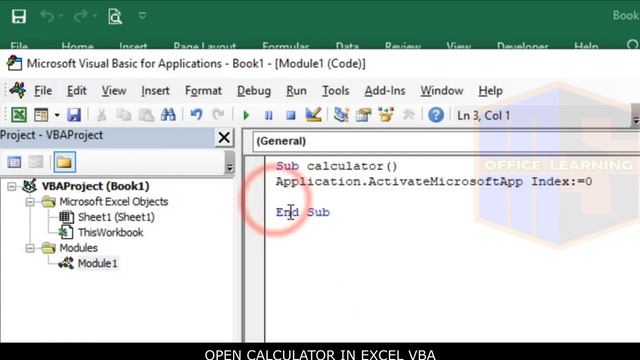
Task: Open Insert object dropdown arrow
Action: (57, 115)
